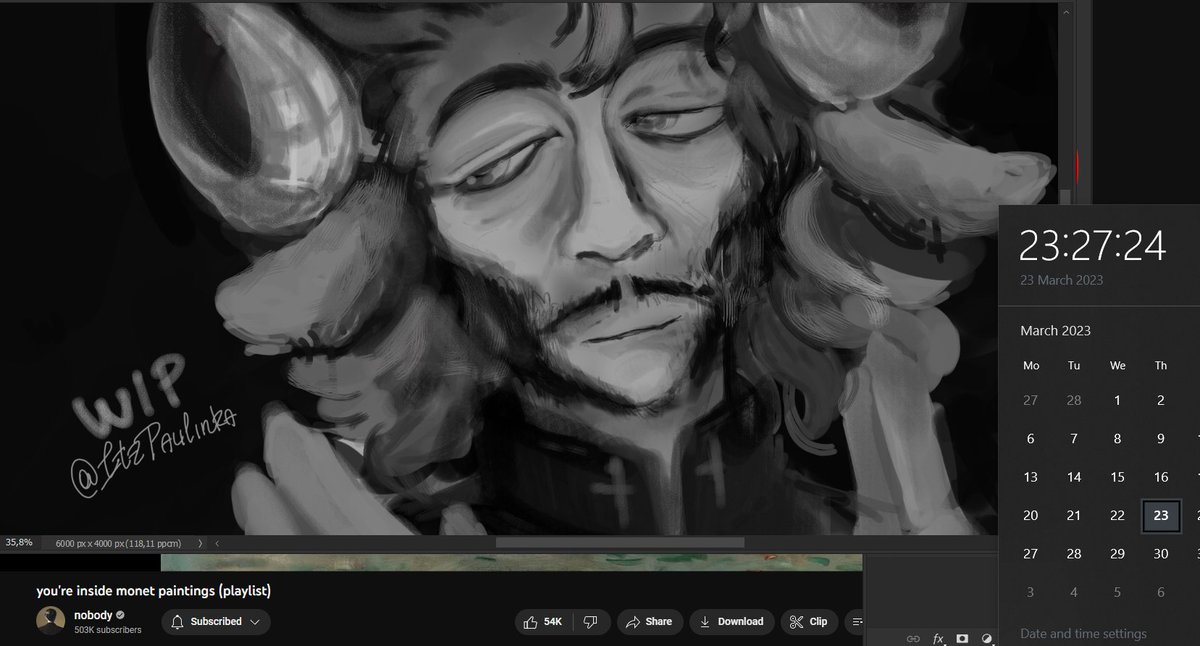Add a layer style with fx icon

(938, 638)
